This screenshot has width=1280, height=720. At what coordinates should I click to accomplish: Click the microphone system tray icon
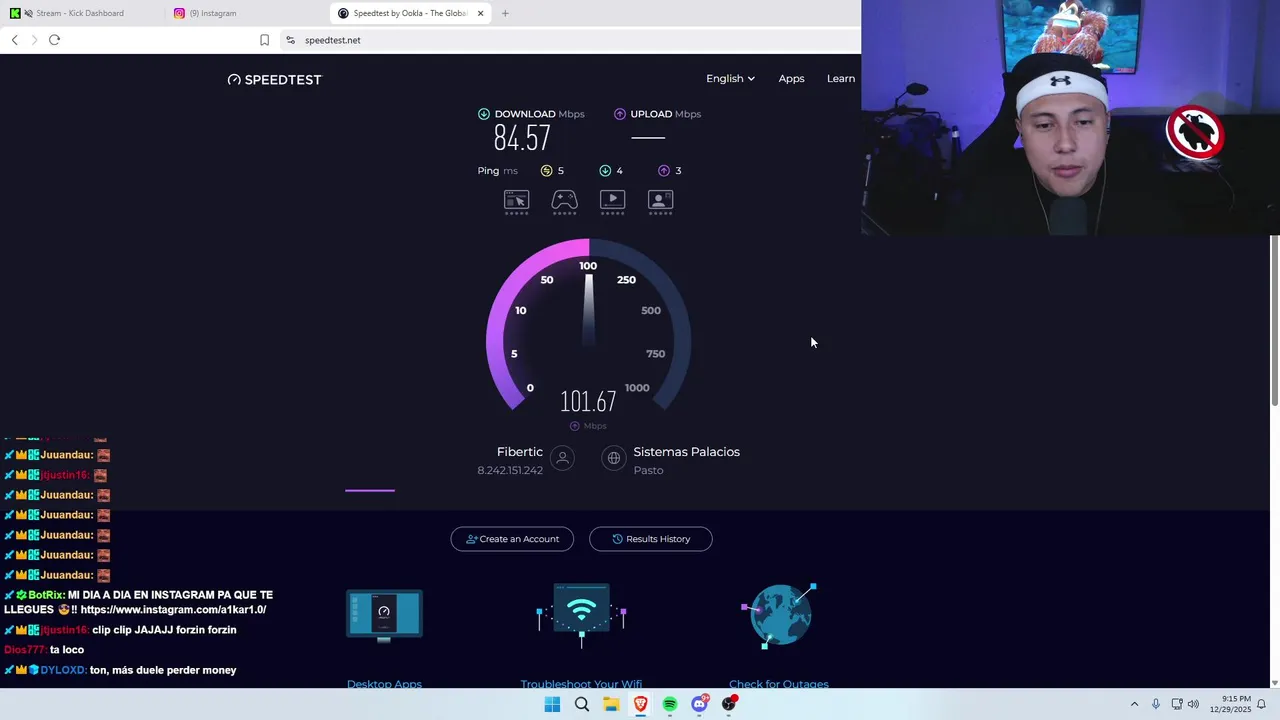pyautogui.click(x=1155, y=704)
